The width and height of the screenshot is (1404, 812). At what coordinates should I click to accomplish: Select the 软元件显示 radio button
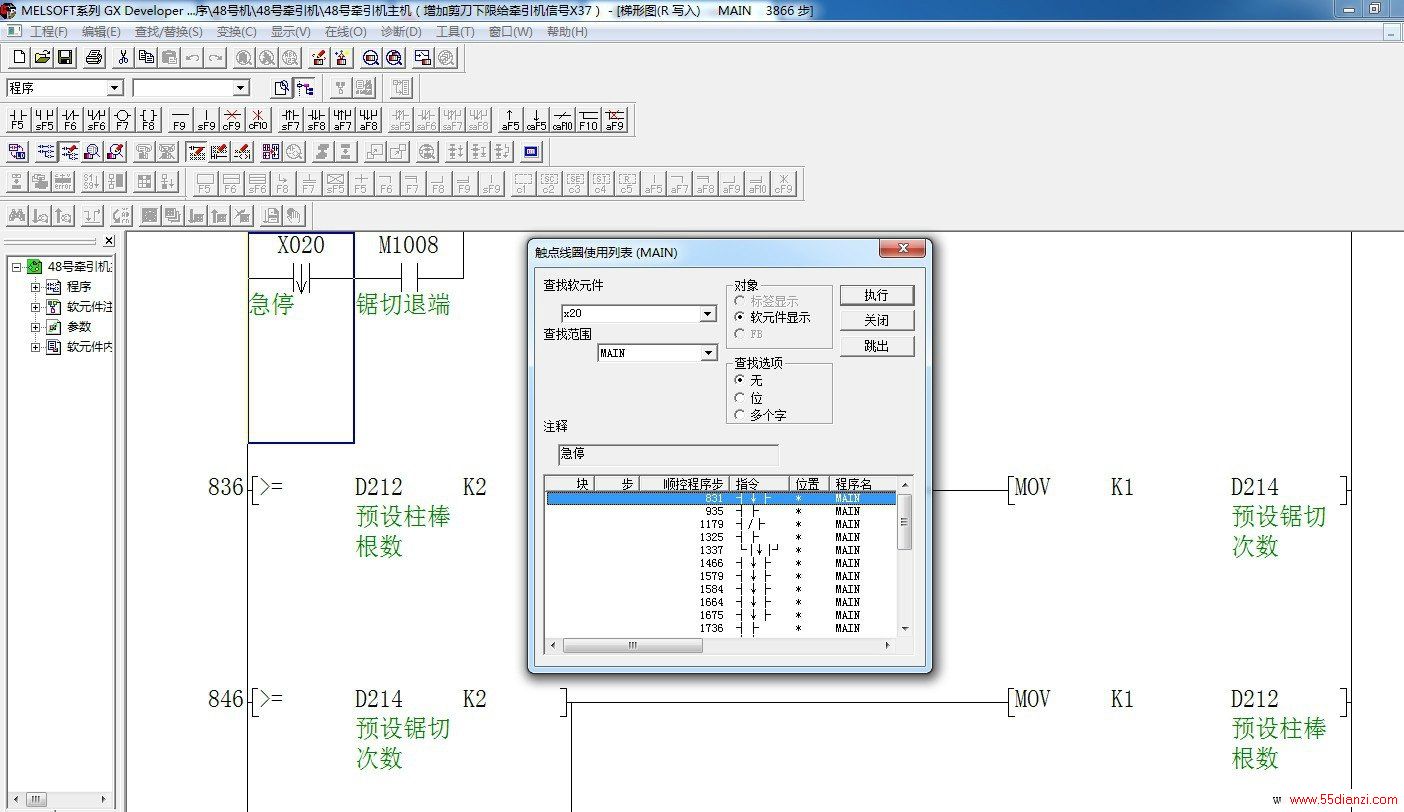[x=740, y=317]
